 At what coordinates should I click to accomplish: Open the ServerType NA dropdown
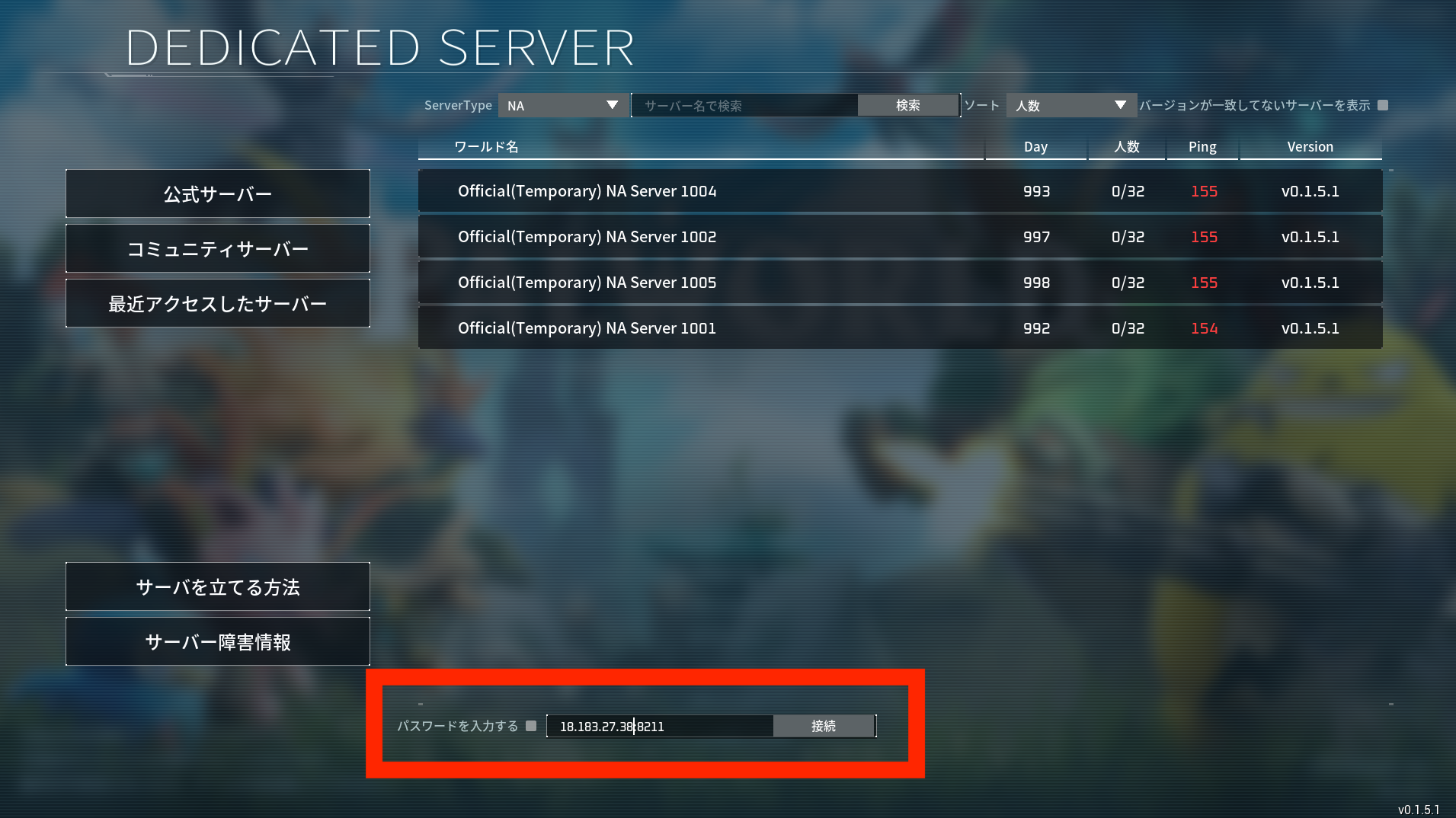(563, 105)
